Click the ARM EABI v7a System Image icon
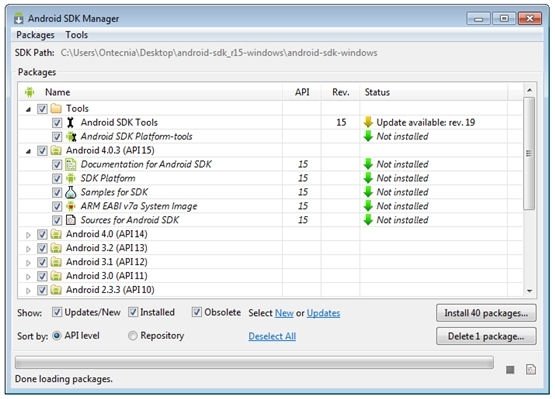The image size is (555, 399). (x=71, y=206)
